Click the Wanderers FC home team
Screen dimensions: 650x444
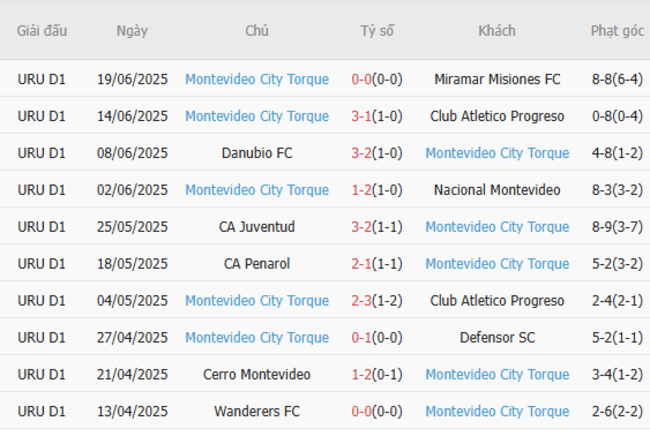point(257,412)
